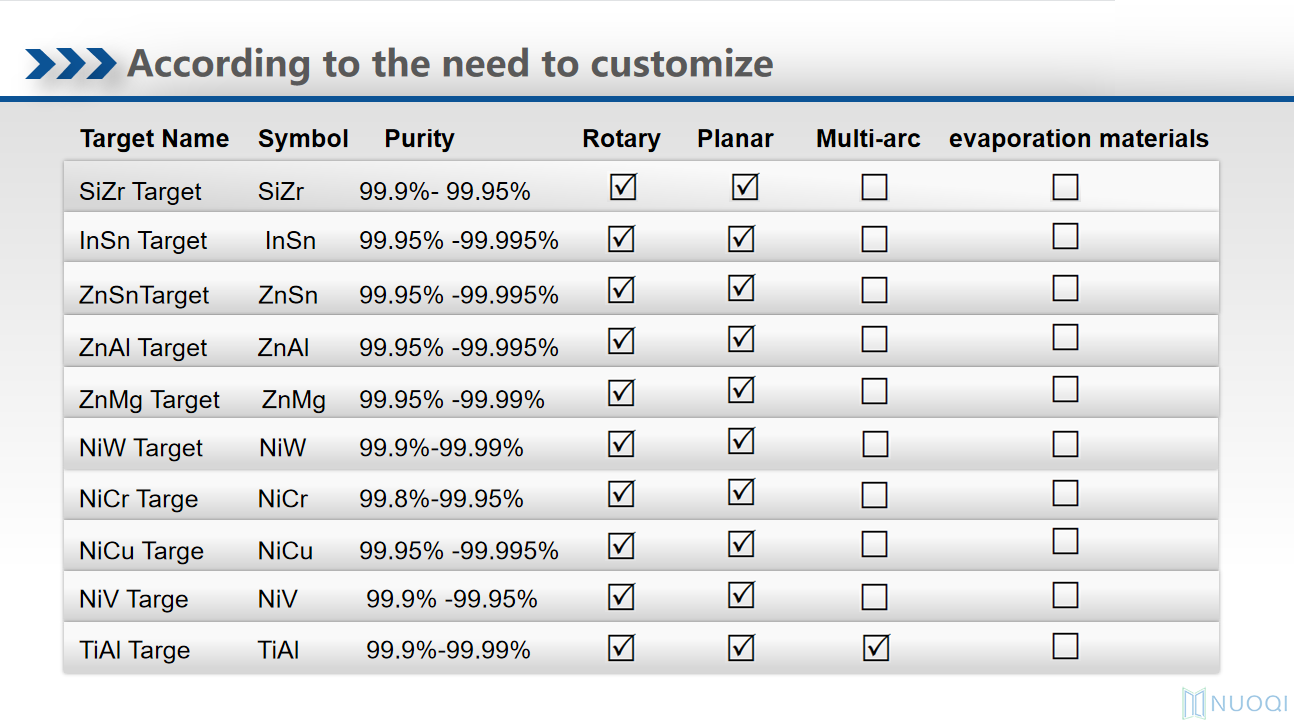This screenshot has width=1294, height=726.
Task: Check Multi-arc for NiCr Target
Action: pyautogui.click(x=875, y=495)
